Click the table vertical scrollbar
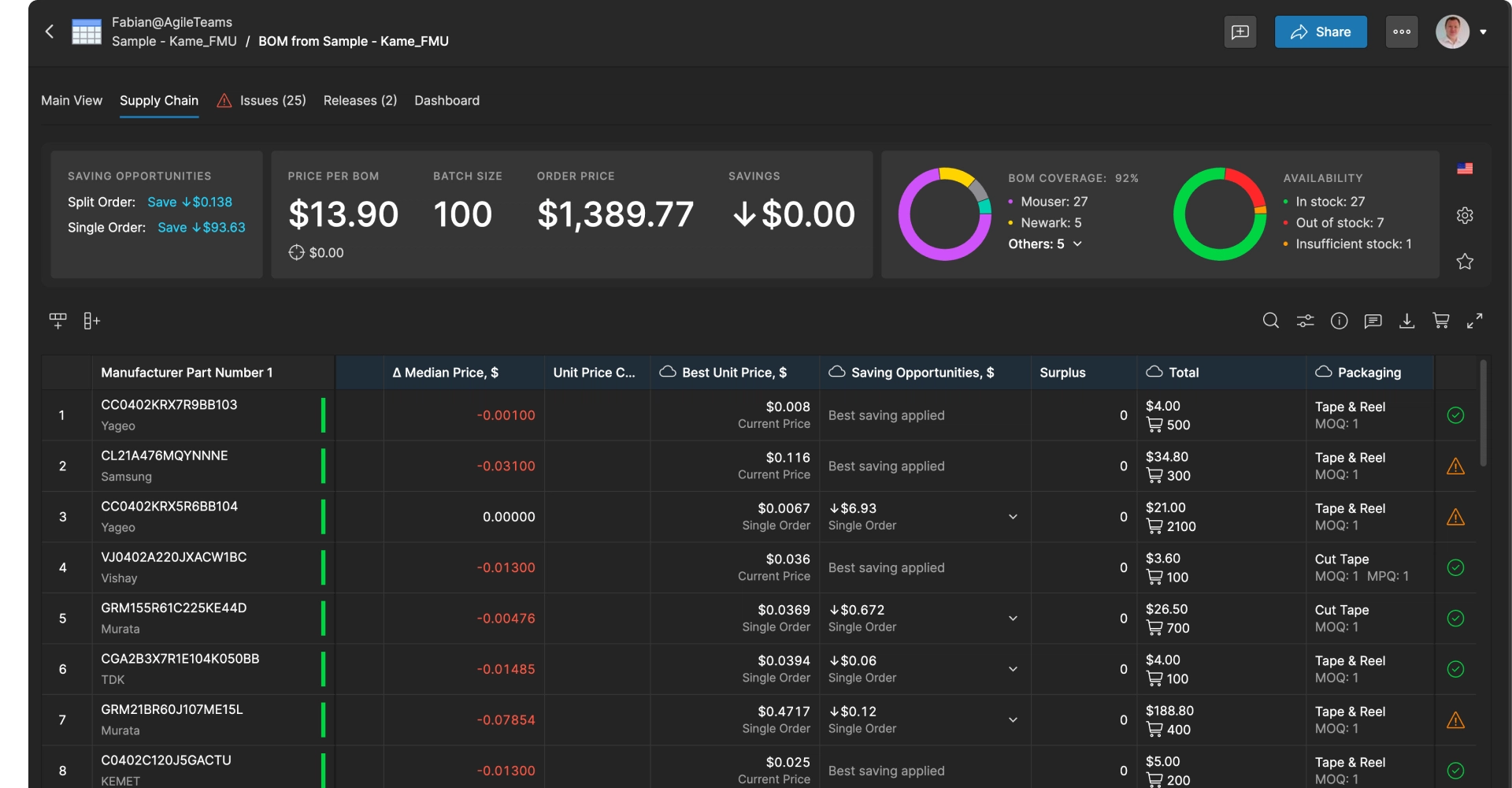Screen dimensions: 1512x788 pyautogui.click(x=1484, y=414)
